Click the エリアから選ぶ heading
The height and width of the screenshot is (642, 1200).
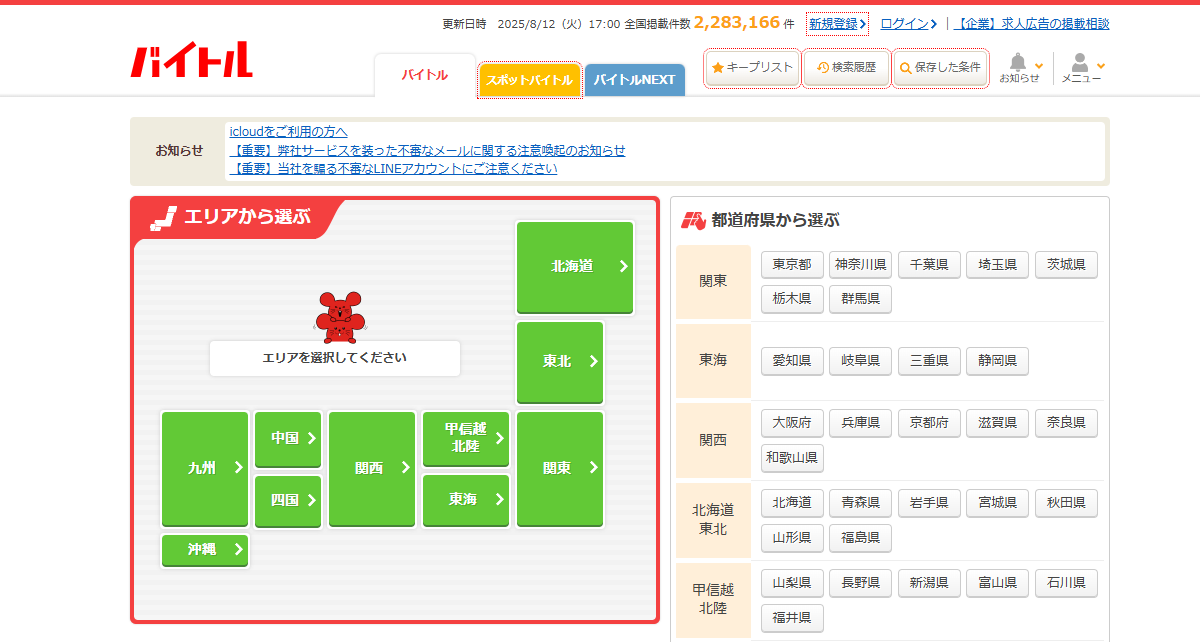[x=247, y=216]
